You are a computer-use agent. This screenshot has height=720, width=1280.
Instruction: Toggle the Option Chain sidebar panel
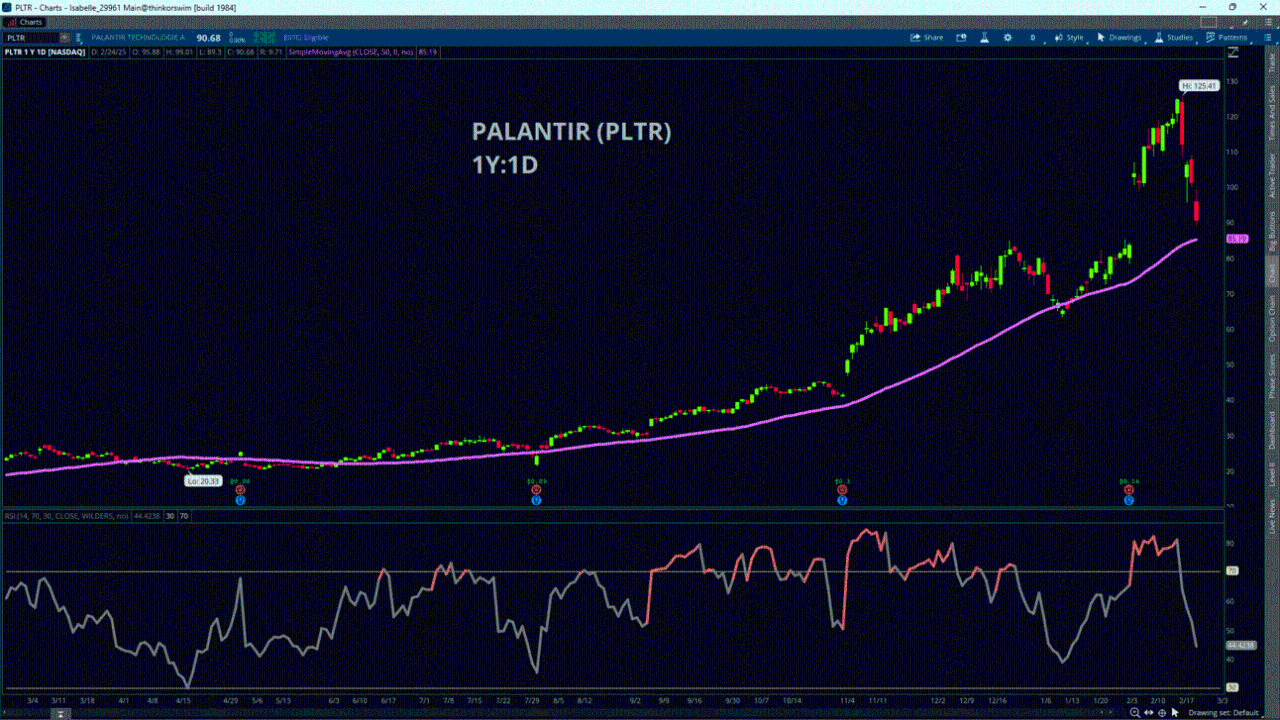point(1272,317)
